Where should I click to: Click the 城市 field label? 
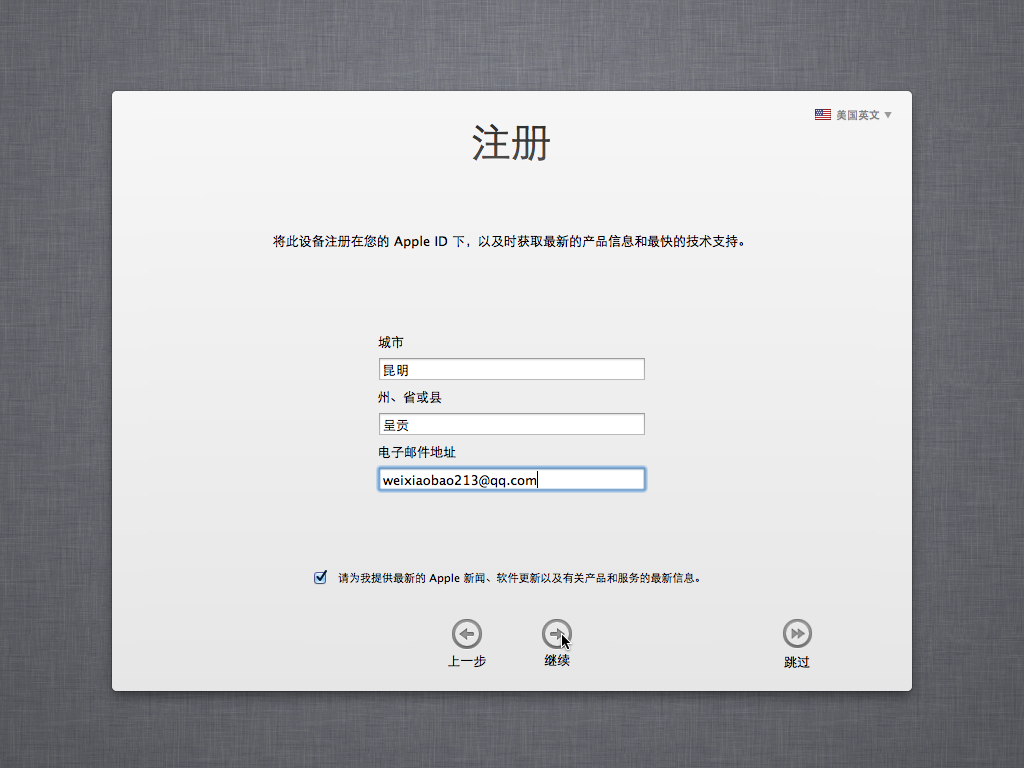391,343
